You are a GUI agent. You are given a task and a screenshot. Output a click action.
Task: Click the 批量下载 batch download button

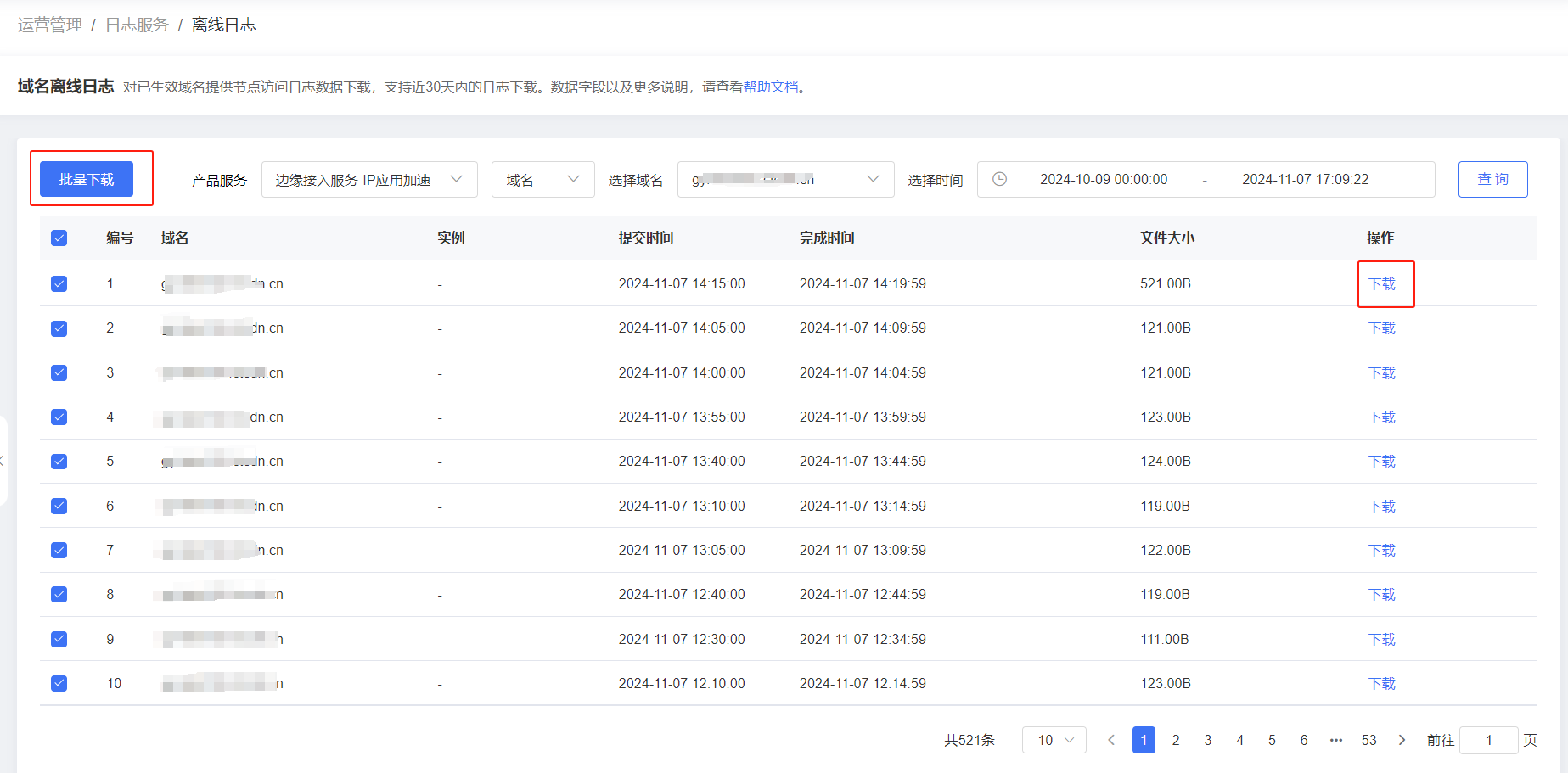[87, 179]
